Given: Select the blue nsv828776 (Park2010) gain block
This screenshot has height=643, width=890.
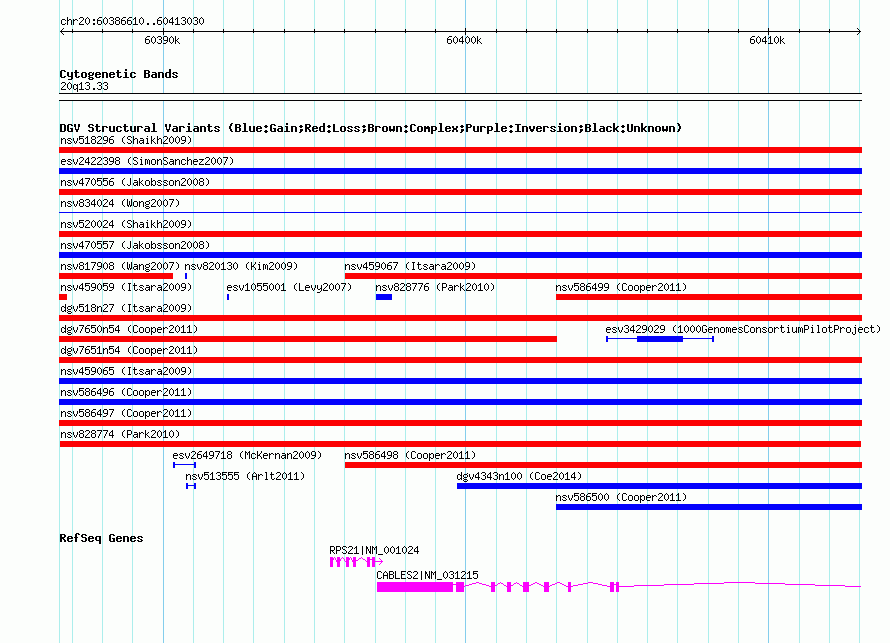Looking at the screenshot, I should click(x=384, y=297).
